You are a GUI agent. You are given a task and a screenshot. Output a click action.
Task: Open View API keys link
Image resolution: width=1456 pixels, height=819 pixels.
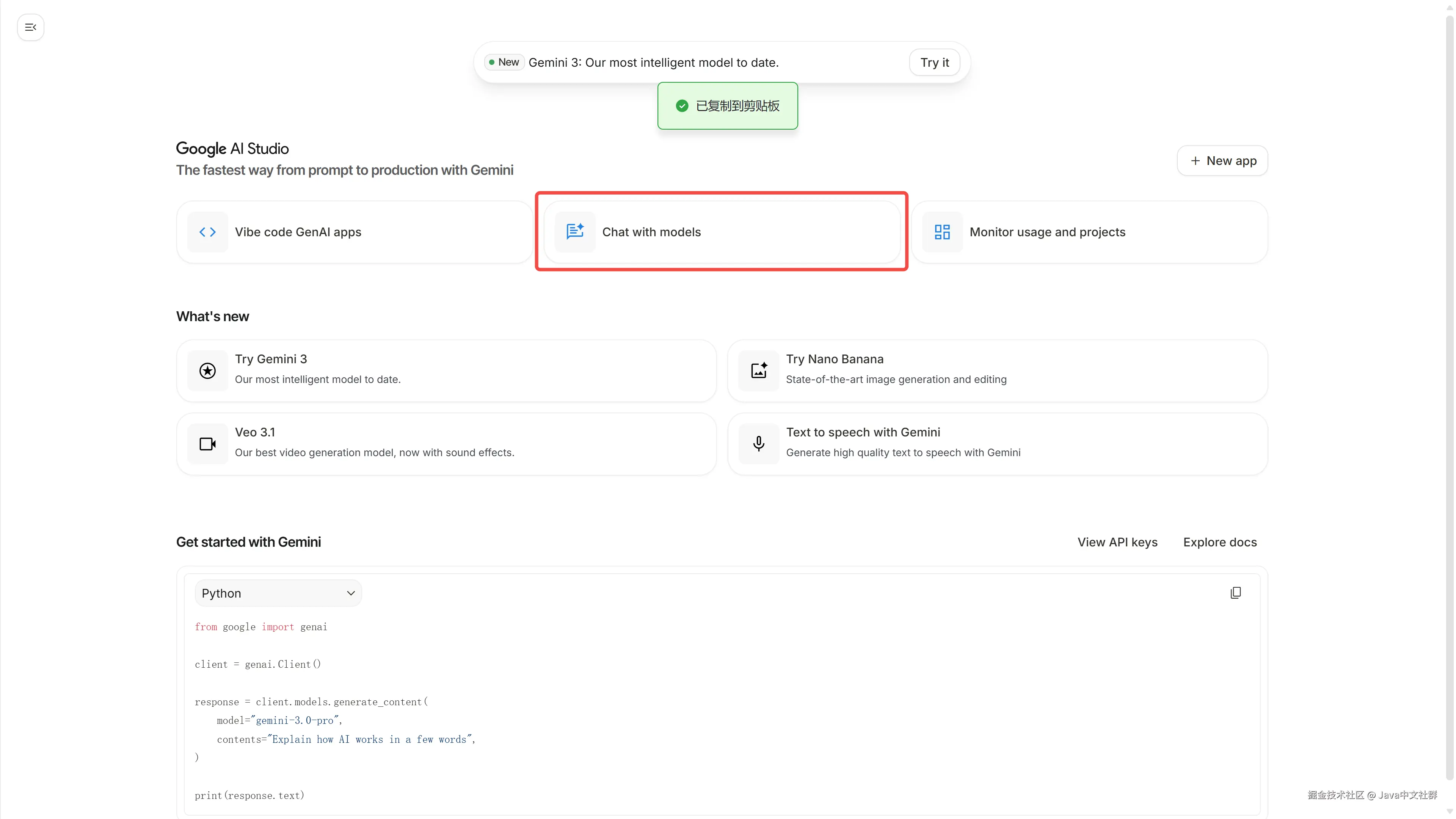coord(1117,542)
